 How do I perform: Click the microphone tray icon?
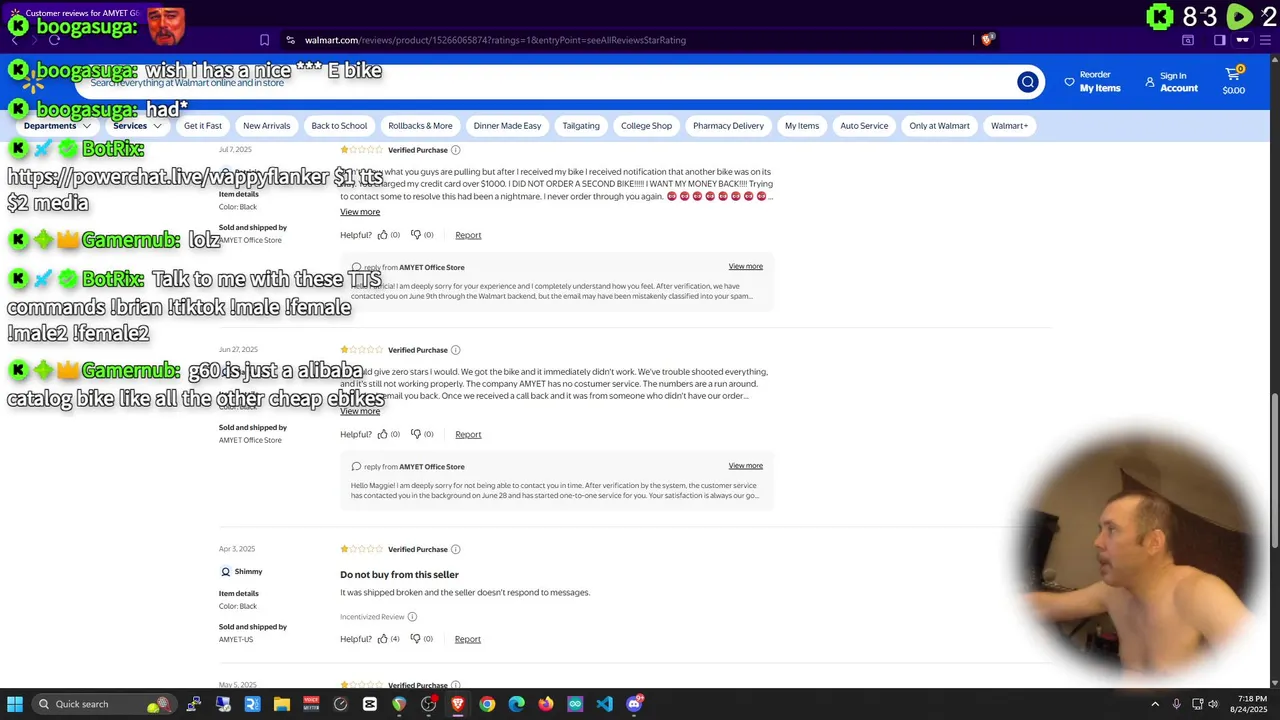point(1177,704)
